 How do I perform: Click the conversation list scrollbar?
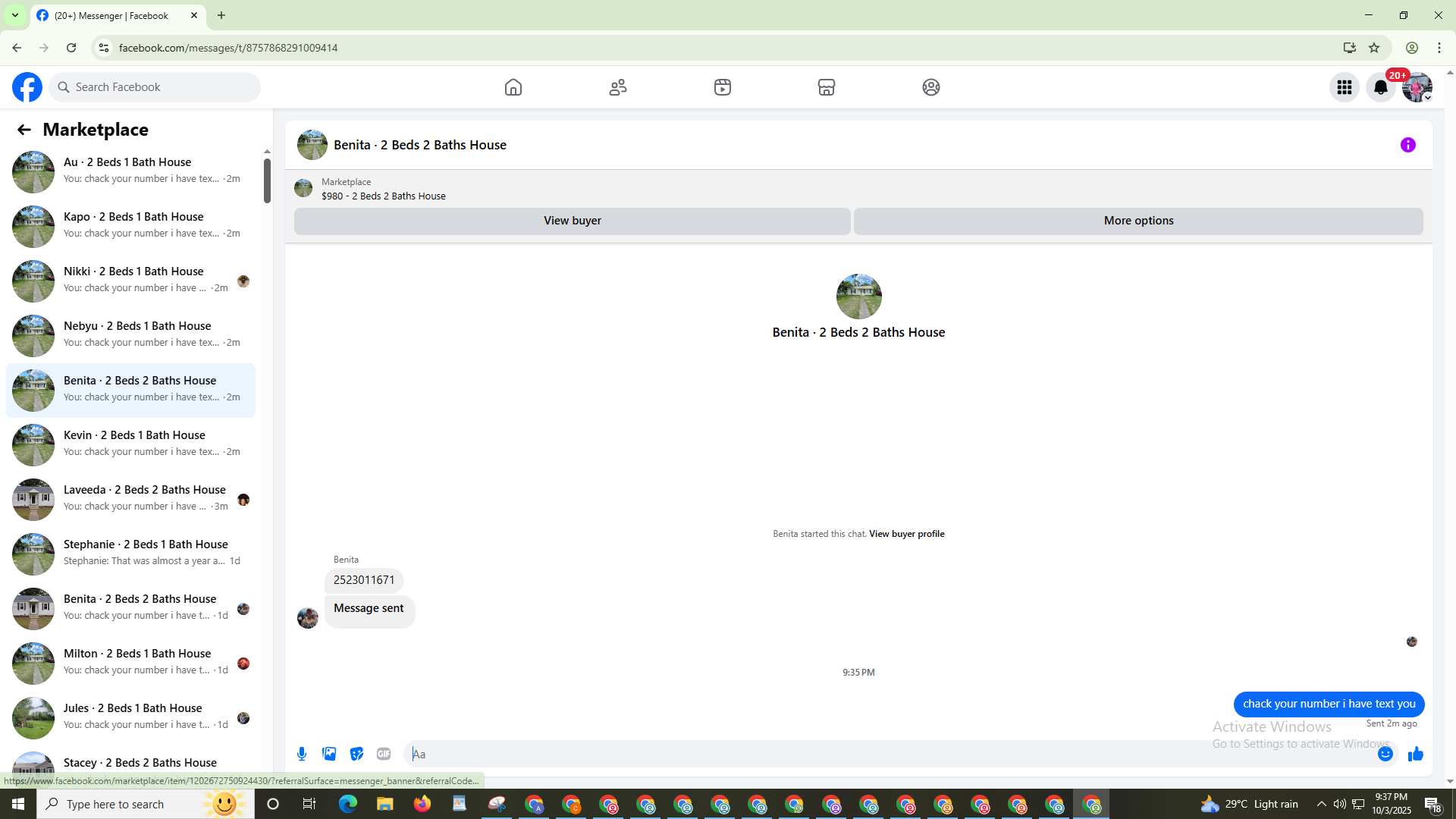point(267,180)
